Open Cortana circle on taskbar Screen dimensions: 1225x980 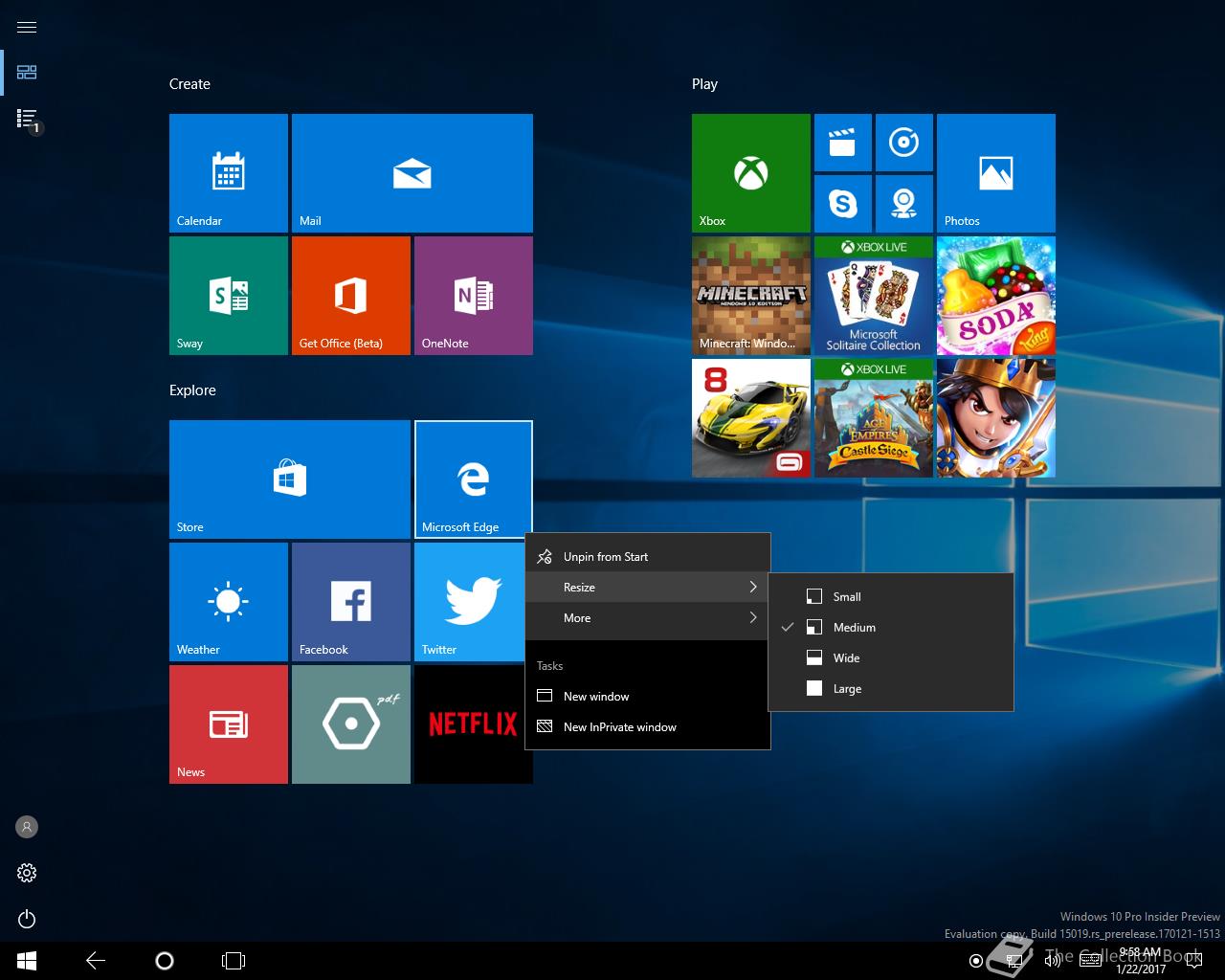tap(165, 961)
